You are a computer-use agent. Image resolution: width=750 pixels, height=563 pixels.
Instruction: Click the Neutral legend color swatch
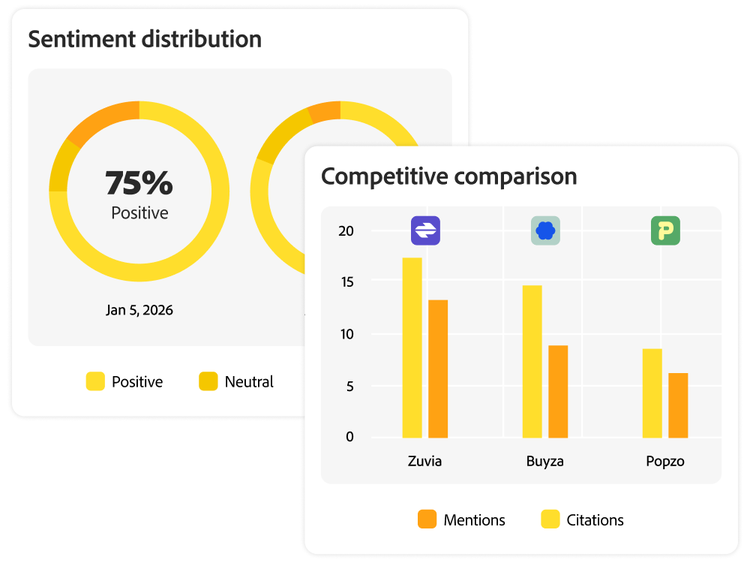tap(208, 381)
